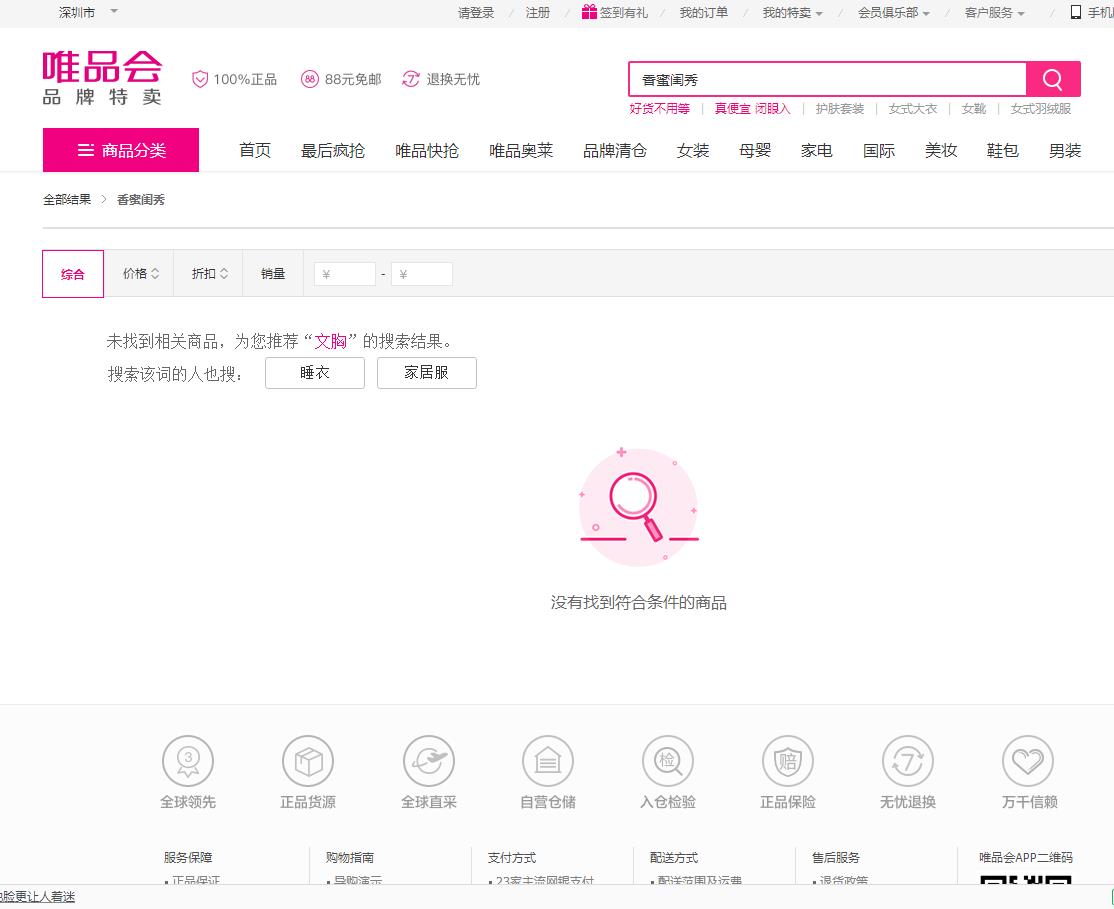Click the Vipshop logo
This screenshot has height=909, width=1114.
click(x=102, y=77)
